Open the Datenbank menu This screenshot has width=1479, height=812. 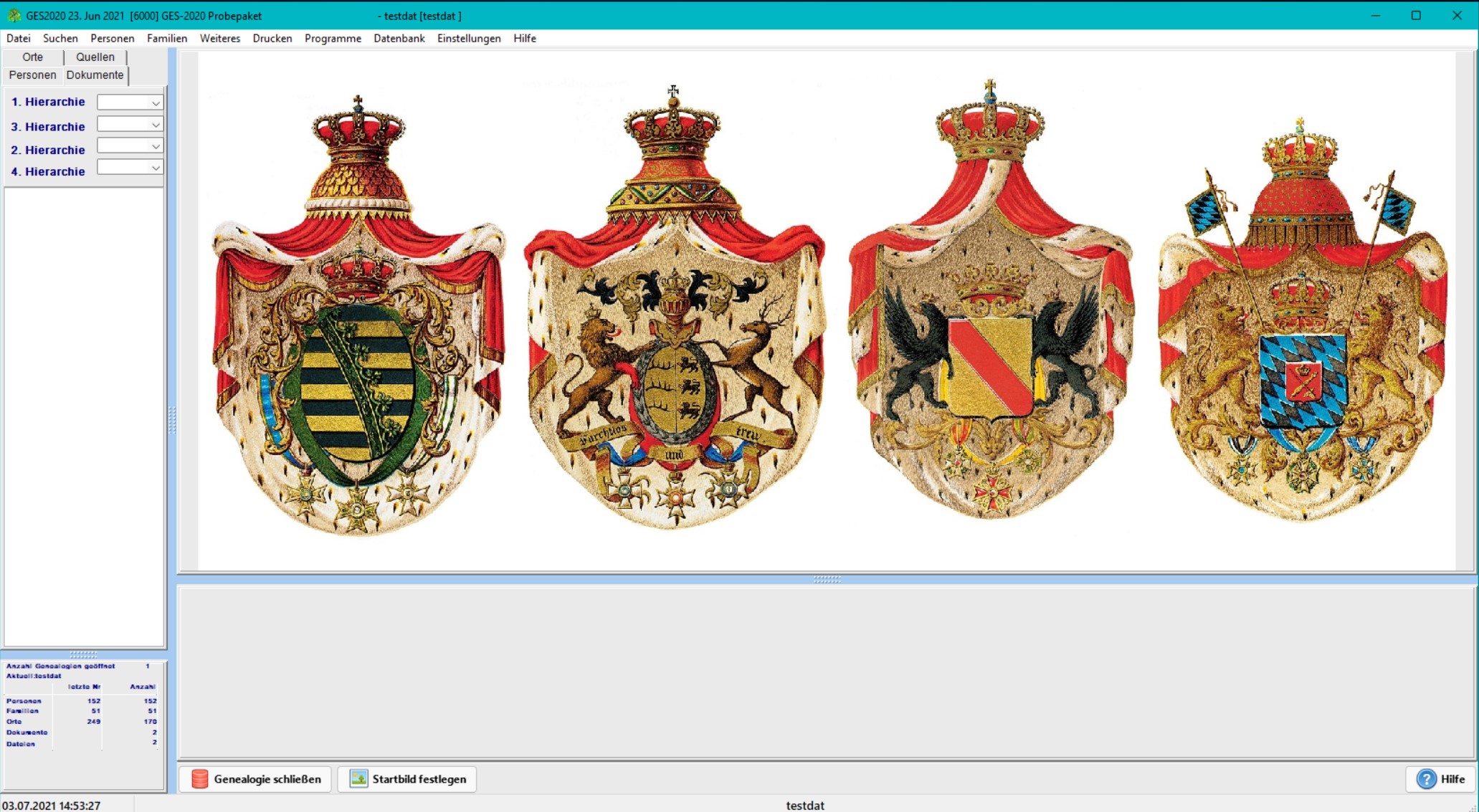399,39
